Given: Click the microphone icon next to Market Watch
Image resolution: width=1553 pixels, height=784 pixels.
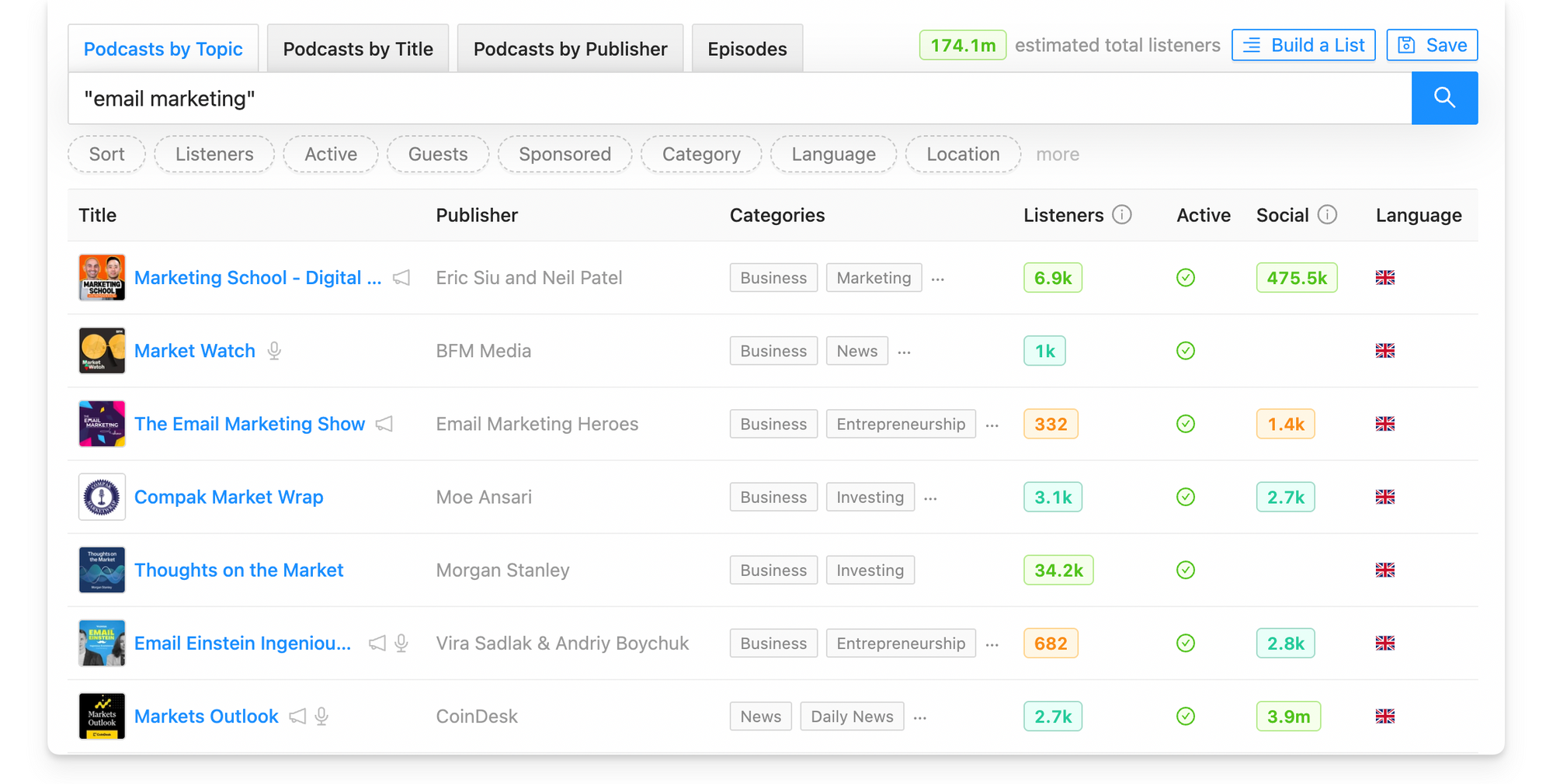Looking at the screenshot, I should (274, 351).
